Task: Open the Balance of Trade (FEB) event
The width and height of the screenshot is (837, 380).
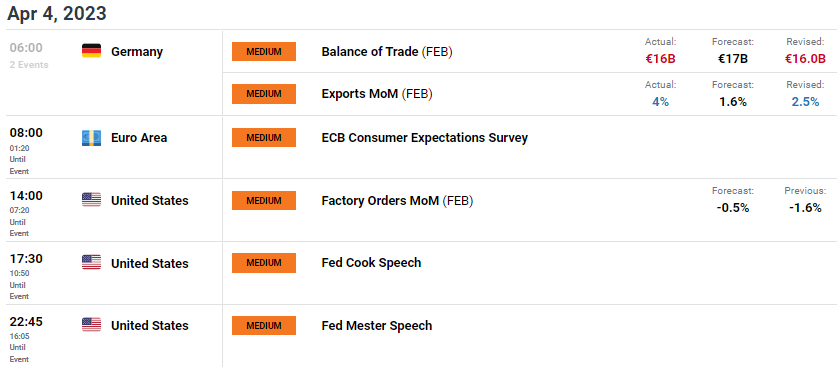Action: point(387,52)
